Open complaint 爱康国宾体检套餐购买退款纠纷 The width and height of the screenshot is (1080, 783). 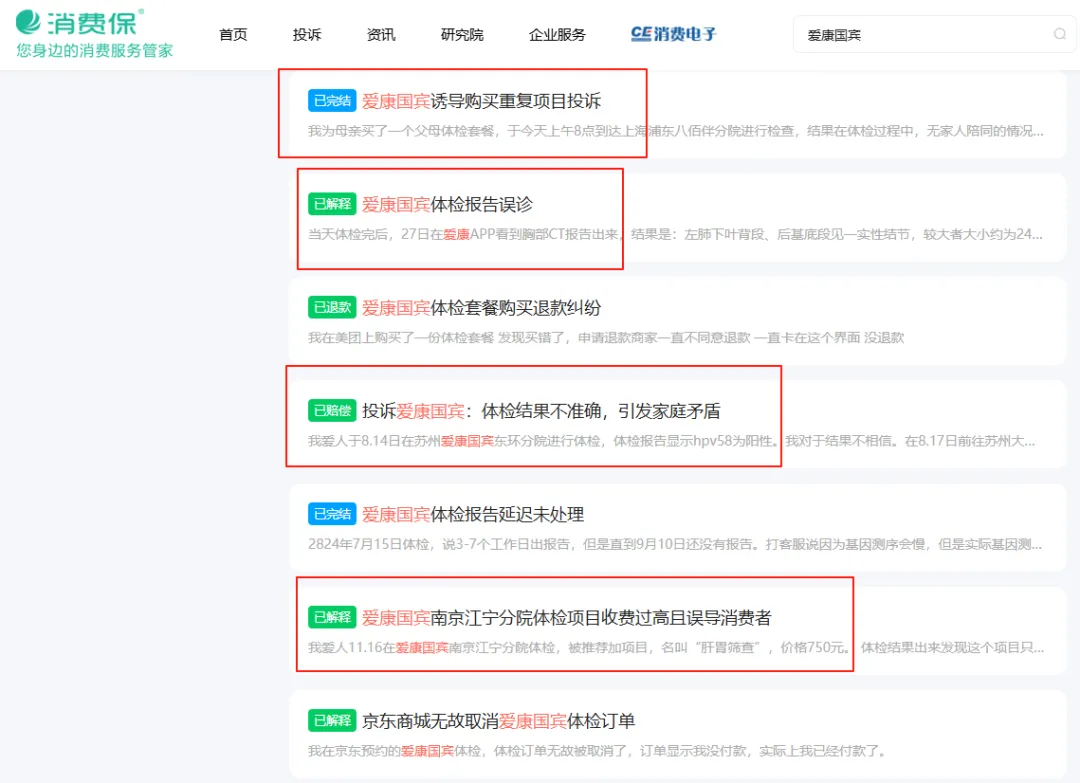(481, 308)
